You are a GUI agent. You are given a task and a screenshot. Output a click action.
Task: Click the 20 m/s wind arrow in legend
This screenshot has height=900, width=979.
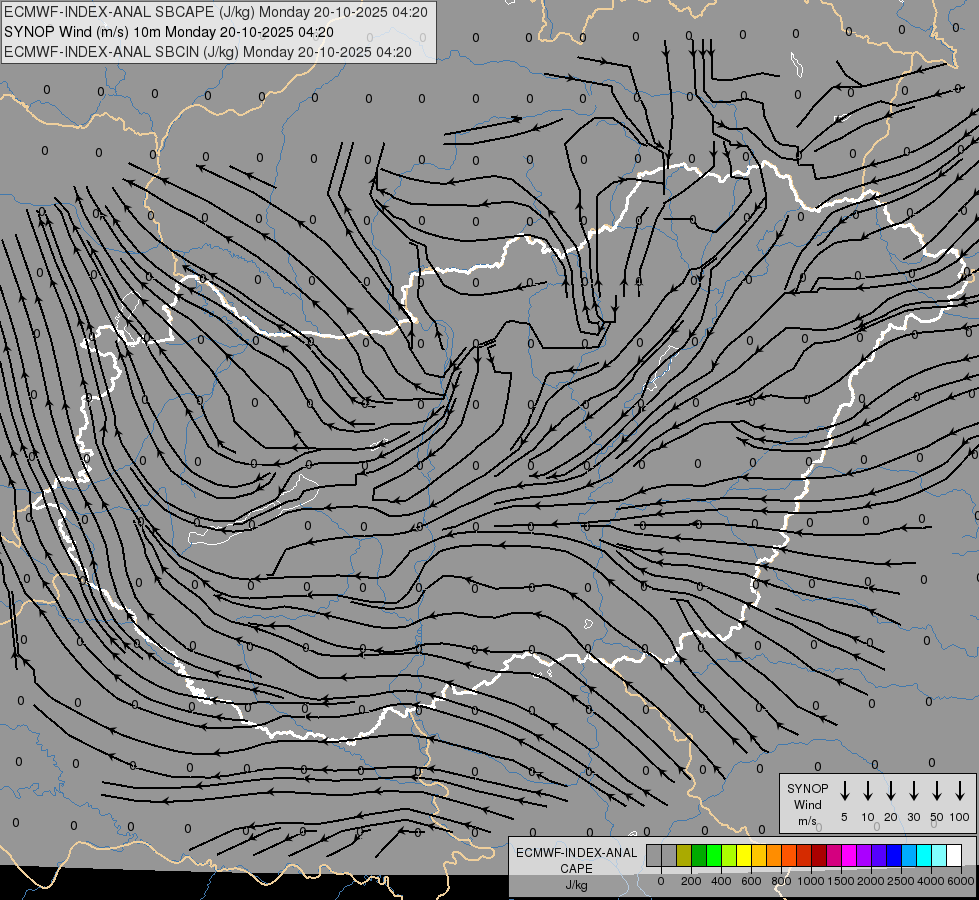click(x=890, y=791)
